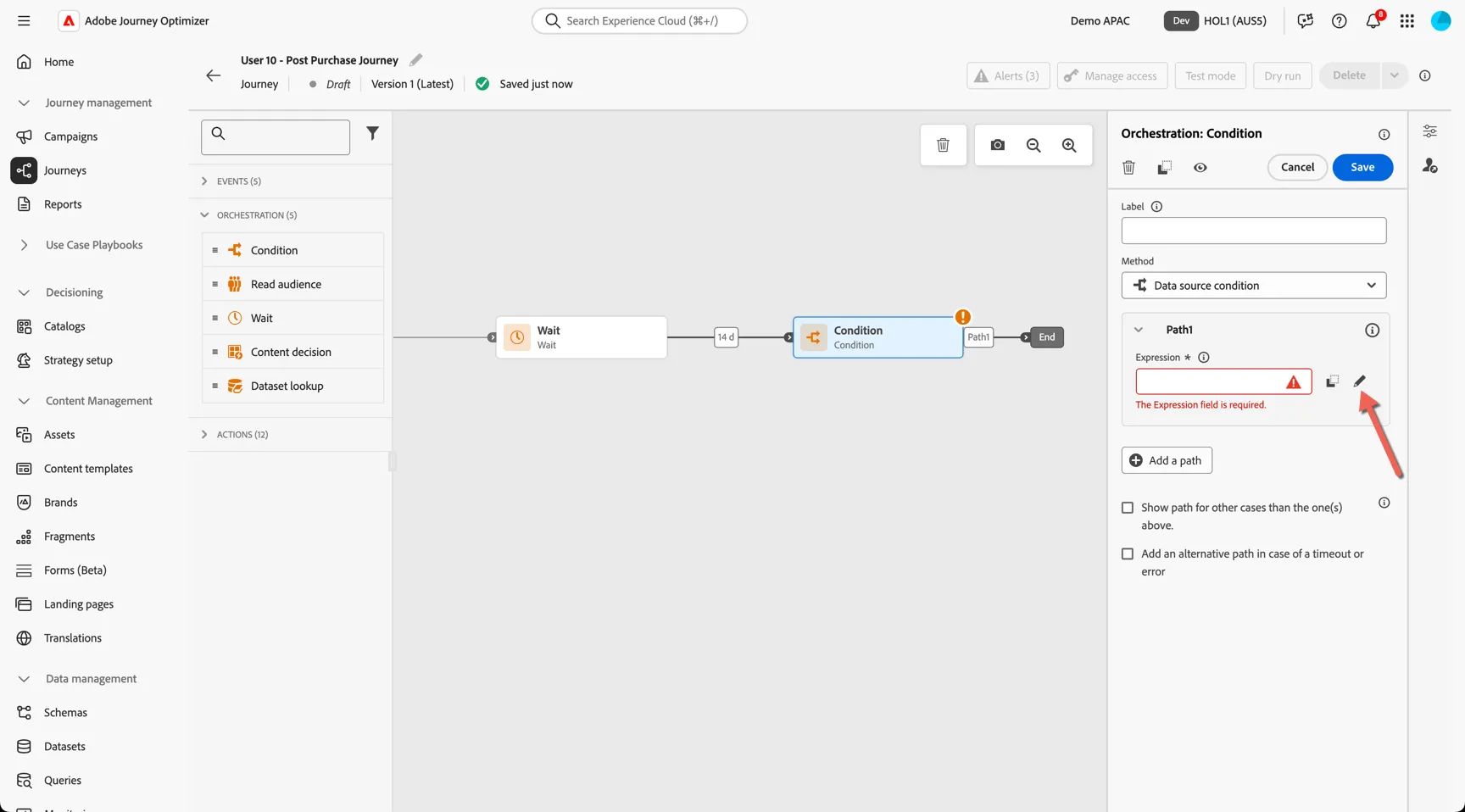Open the expression editor pencil icon

[1360, 381]
